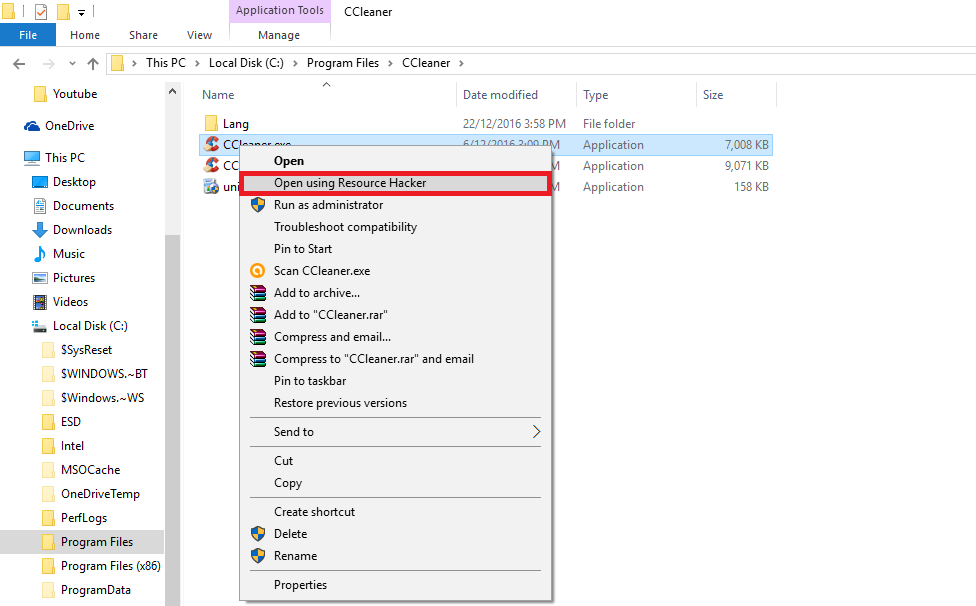Image resolution: width=976 pixels, height=606 pixels.
Task: Click shield icon beside Run as administrator
Action: pyautogui.click(x=258, y=205)
